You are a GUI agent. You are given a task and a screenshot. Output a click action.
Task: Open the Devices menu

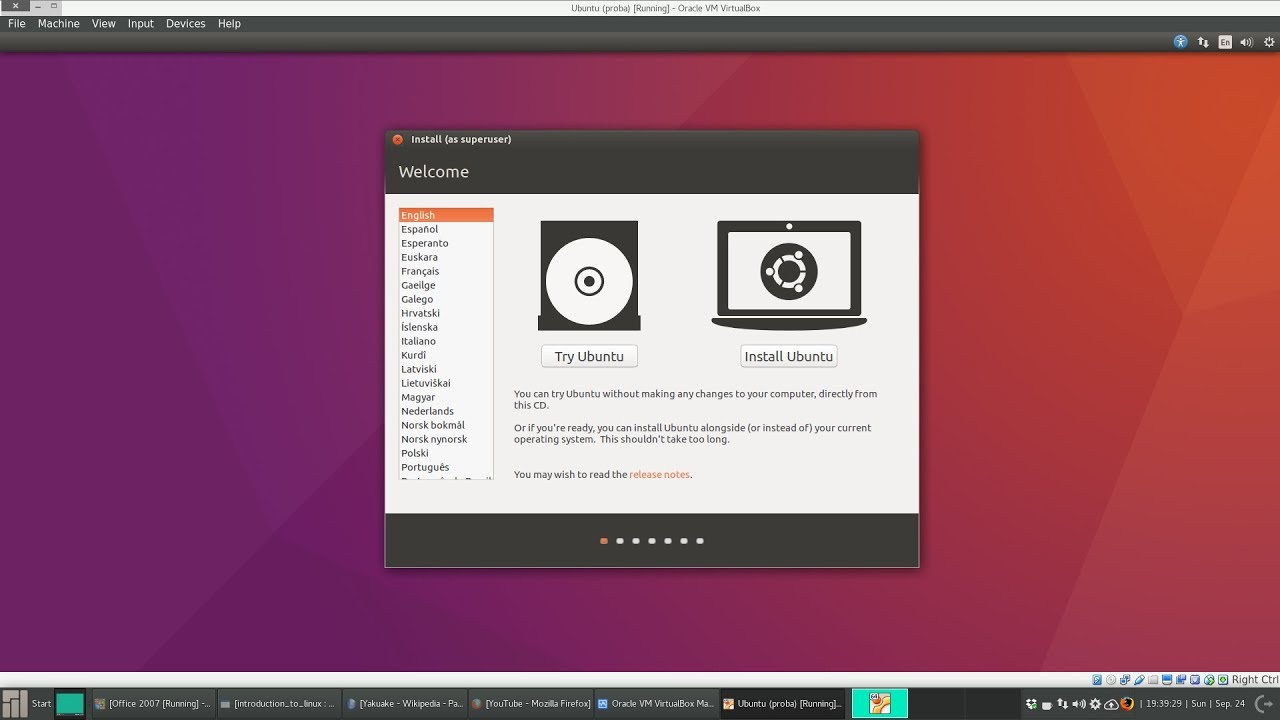[x=186, y=24]
